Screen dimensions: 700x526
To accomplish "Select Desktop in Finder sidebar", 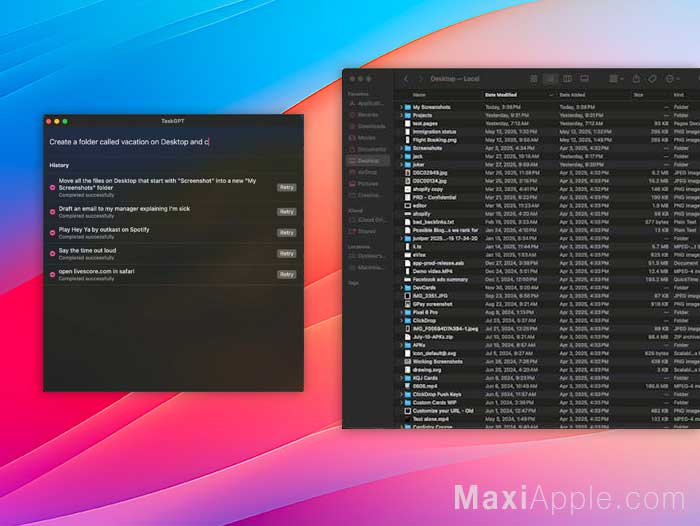I will pos(368,161).
